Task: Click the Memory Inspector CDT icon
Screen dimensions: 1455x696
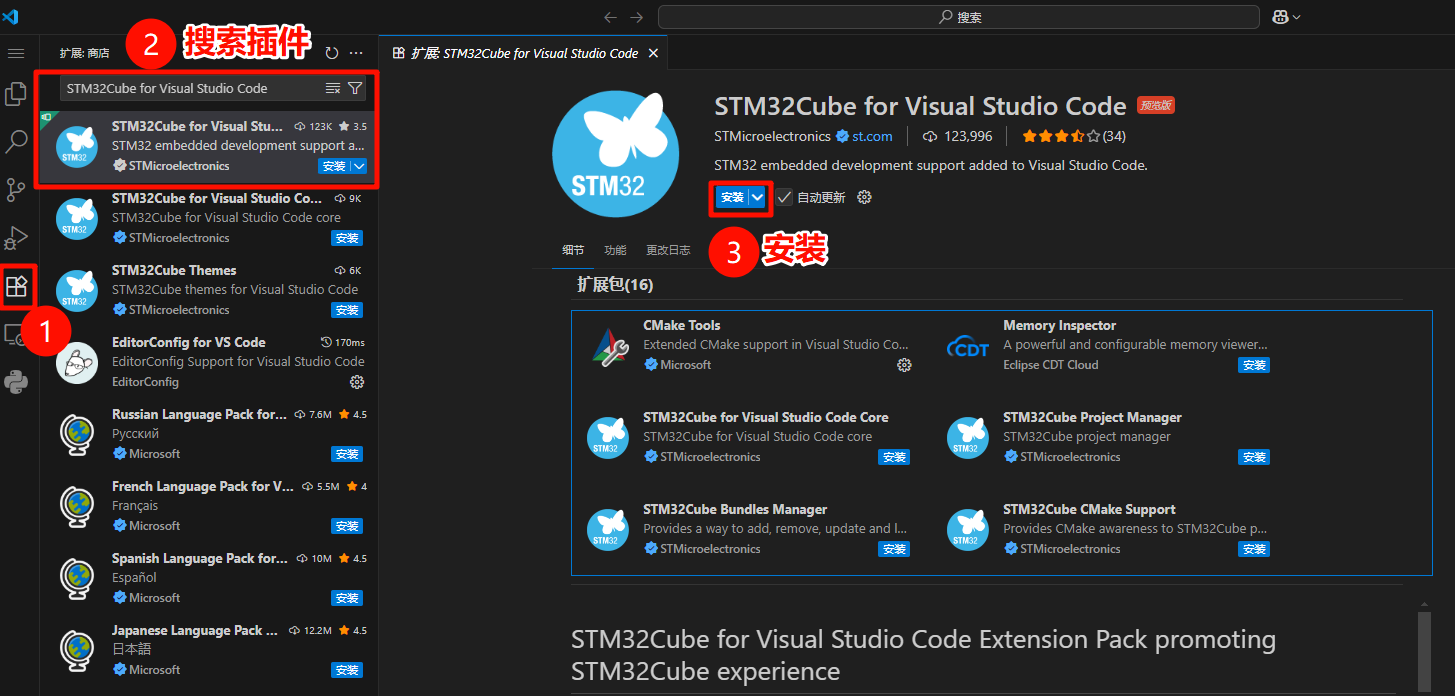Action: point(967,346)
